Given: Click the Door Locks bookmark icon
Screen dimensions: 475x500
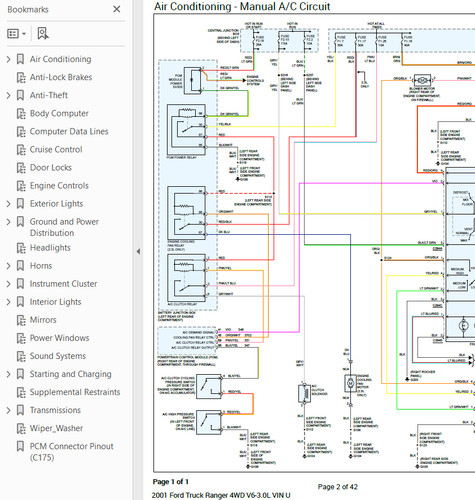Looking at the screenshot, I should coord(21,168).
